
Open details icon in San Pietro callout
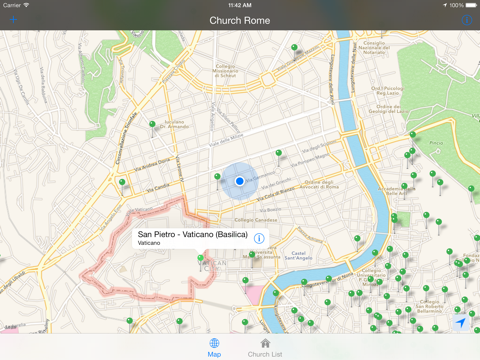point(259,238)
